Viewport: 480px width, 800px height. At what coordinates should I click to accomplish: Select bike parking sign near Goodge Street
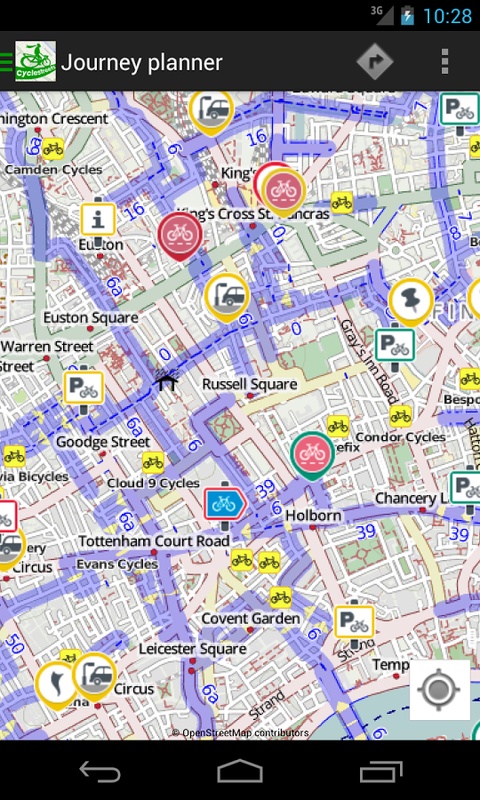click(x=84, y=389)
